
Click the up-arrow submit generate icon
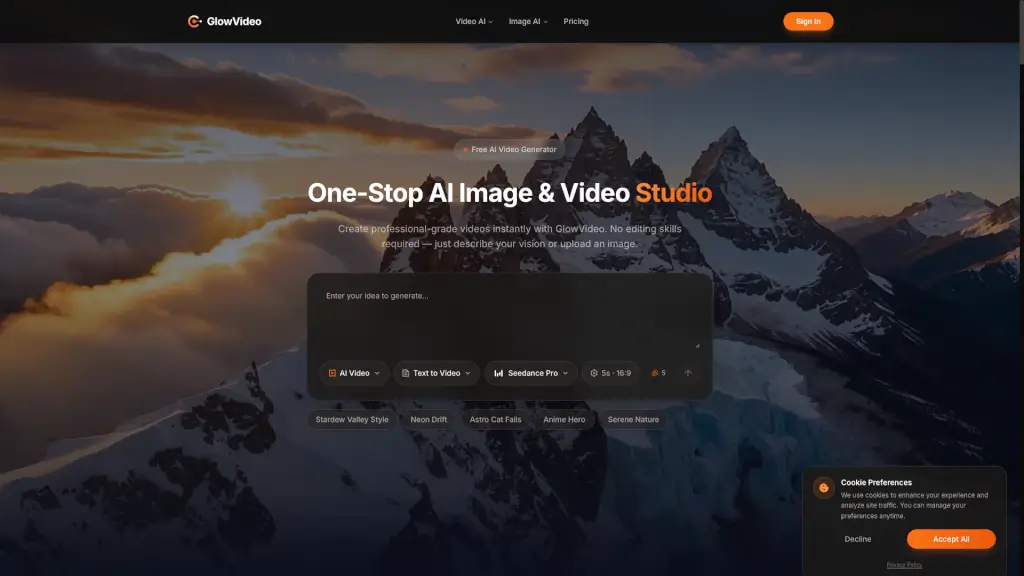point(688,373)
